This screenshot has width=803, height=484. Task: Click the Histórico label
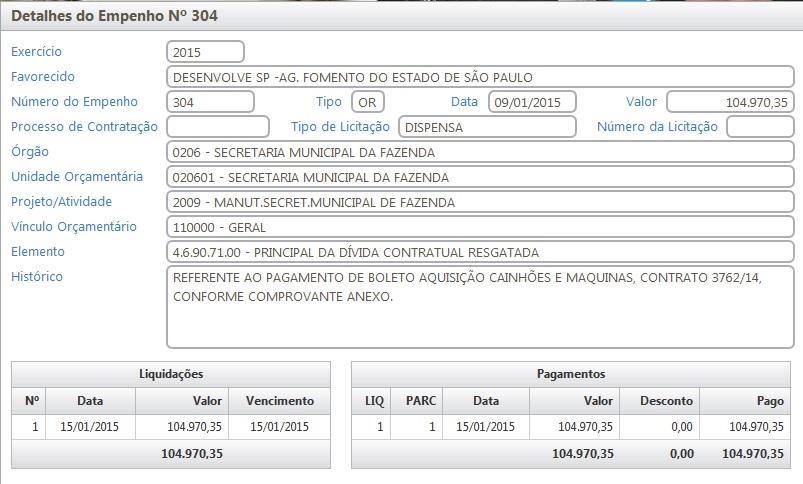[x=37, y=277]
